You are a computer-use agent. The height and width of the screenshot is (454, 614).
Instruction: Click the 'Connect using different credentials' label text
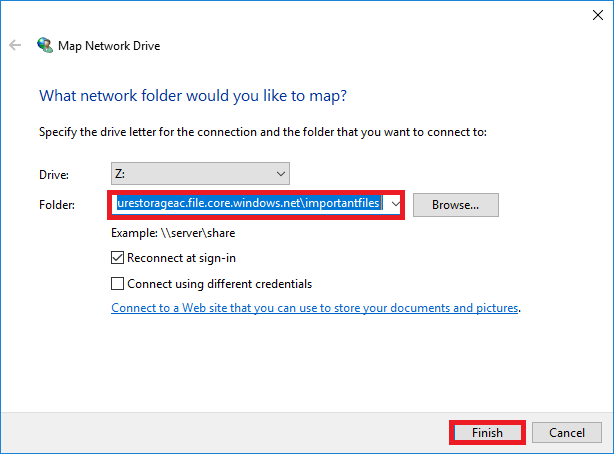pyautogui.click(x=220, y=284)
